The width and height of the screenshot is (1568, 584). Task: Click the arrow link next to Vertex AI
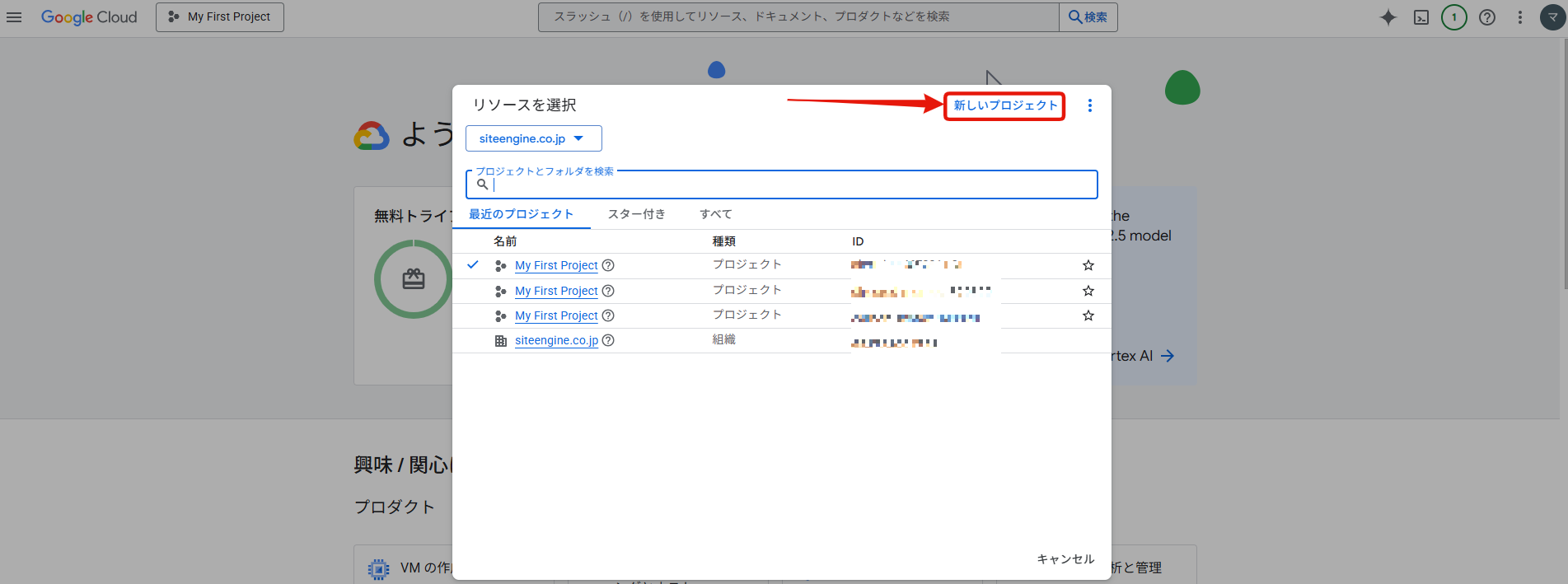(1168, 356)
